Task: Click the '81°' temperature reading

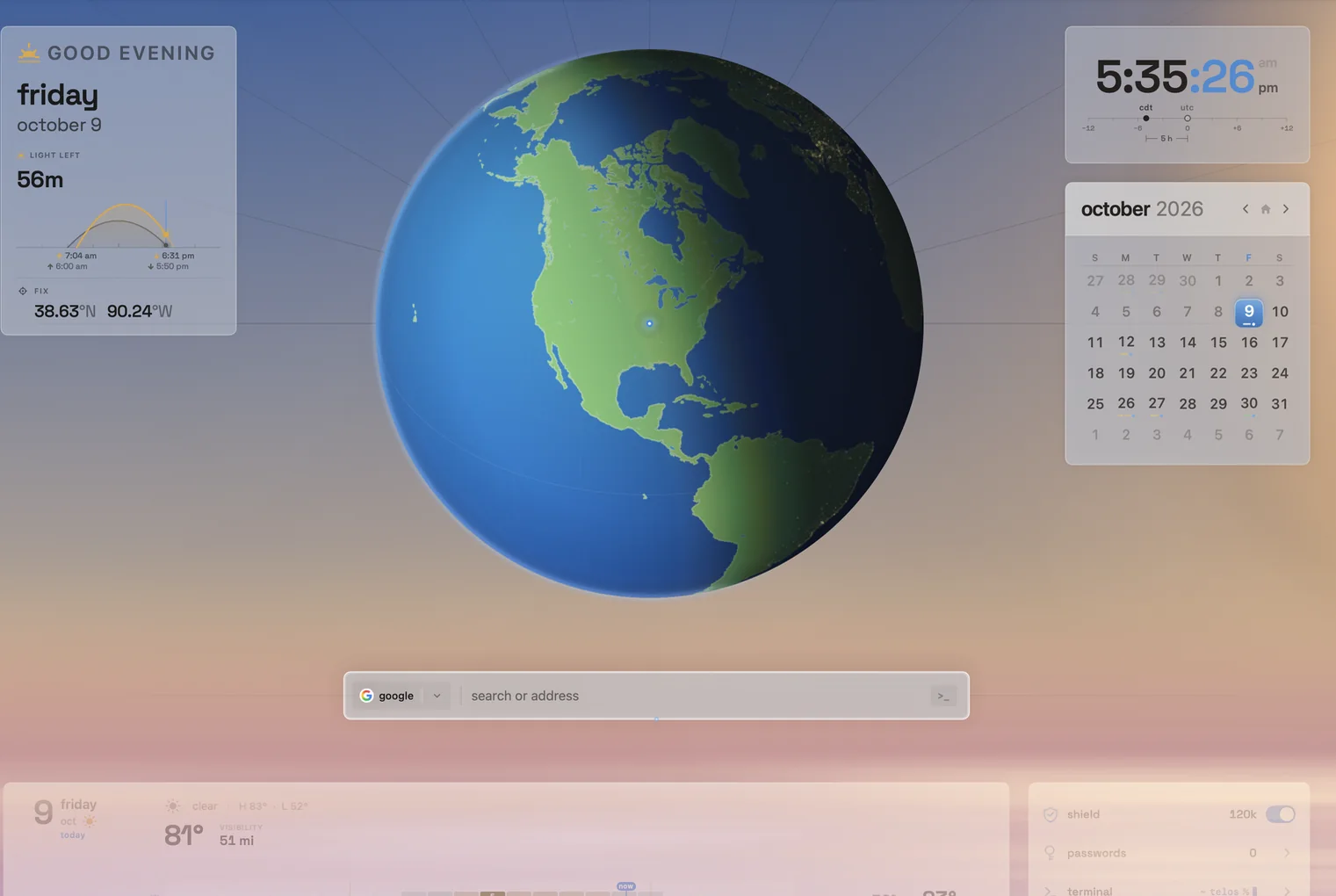Action: [x=184, y=835]
